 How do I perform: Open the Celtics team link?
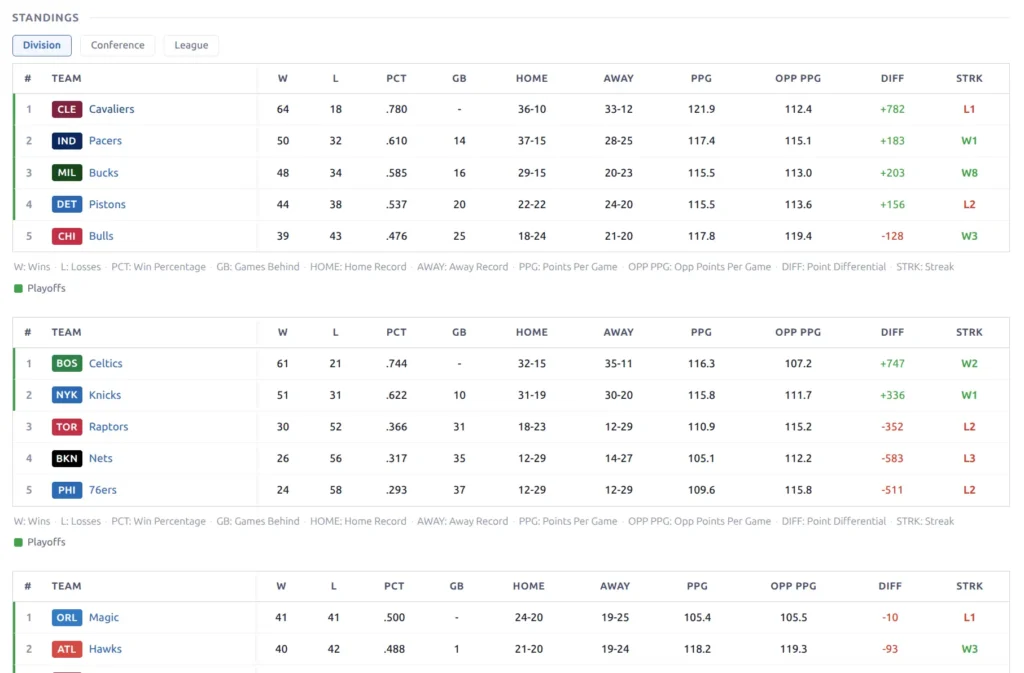[106, 363]
